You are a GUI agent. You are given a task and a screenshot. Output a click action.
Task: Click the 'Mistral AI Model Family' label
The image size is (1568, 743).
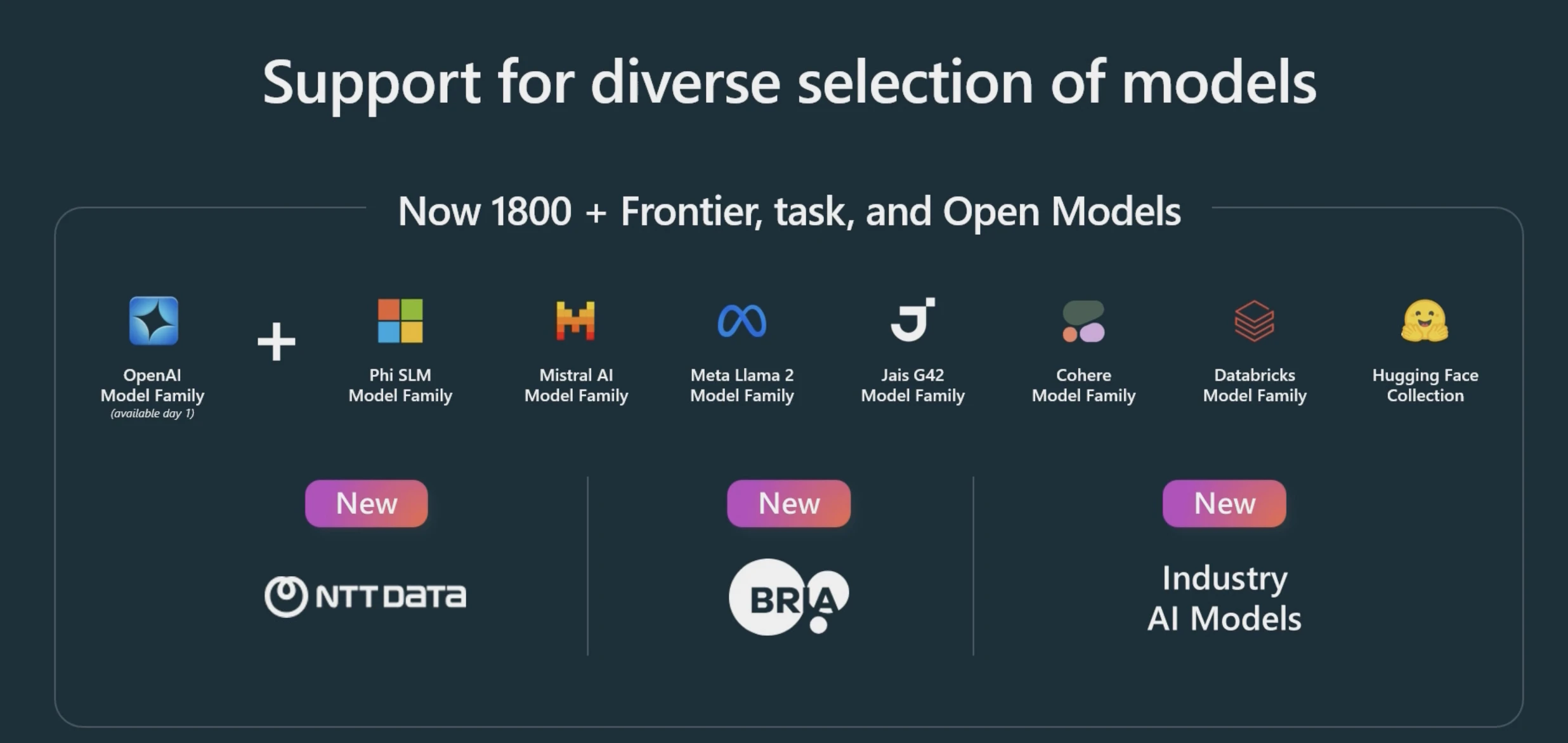tap(576, 385)
